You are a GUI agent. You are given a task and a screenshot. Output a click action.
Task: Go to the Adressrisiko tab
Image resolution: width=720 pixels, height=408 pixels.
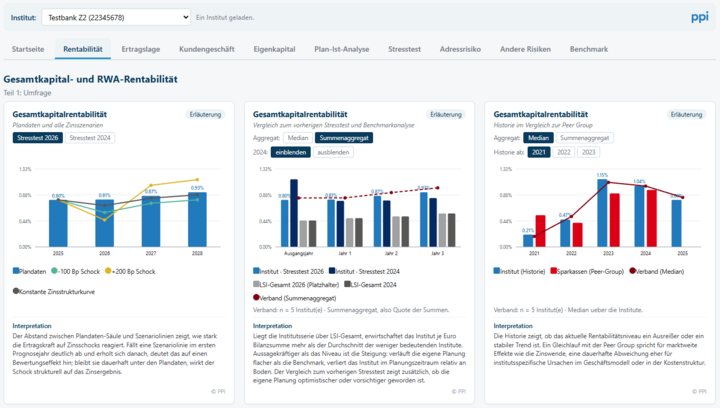coord(460,49)
